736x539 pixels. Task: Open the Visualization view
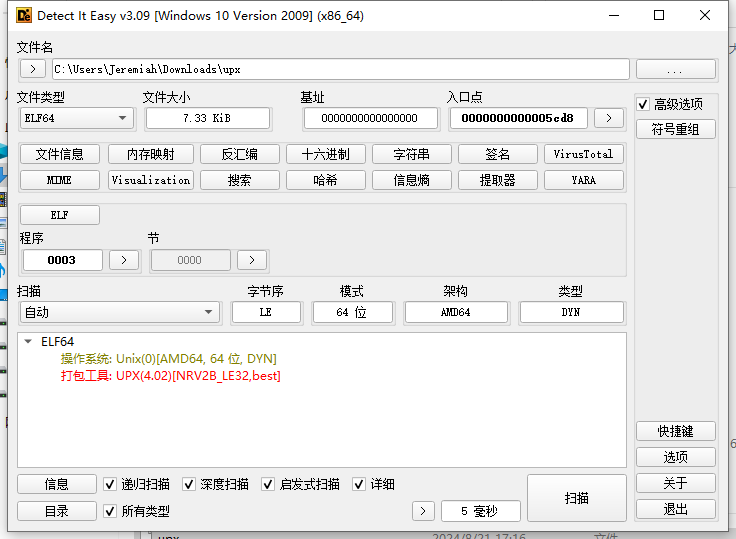[151, 180]
